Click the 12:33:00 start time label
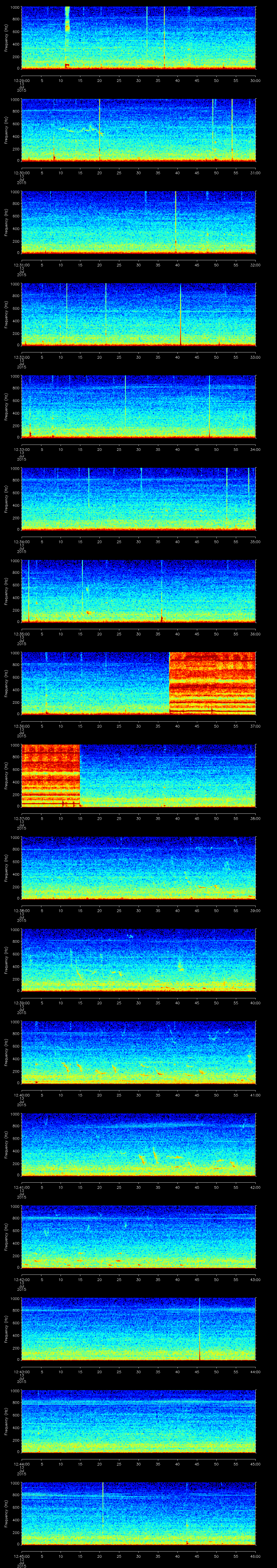 click(21, 449)
